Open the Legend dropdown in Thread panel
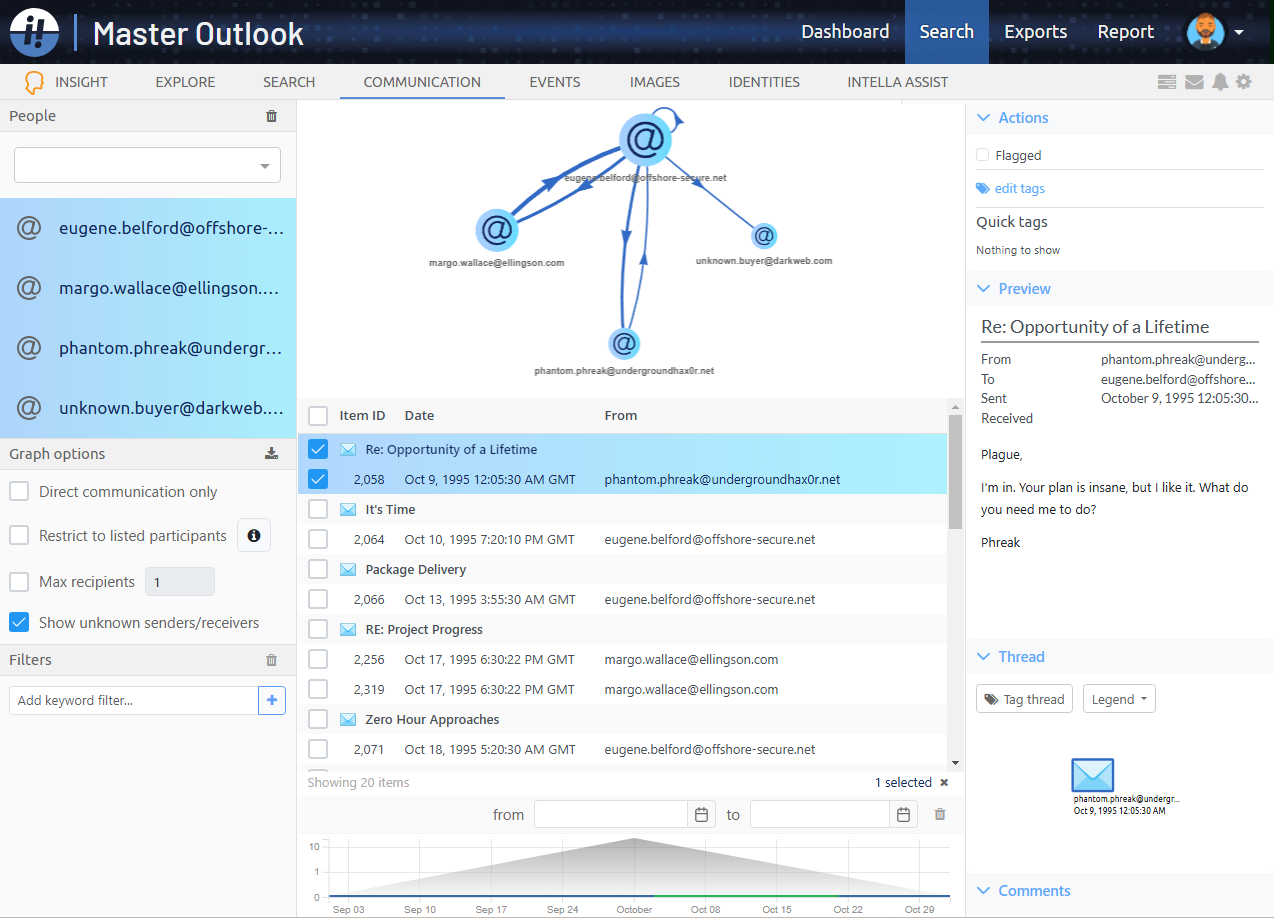Screen dimensions: 1274x918 [1118, 698]
